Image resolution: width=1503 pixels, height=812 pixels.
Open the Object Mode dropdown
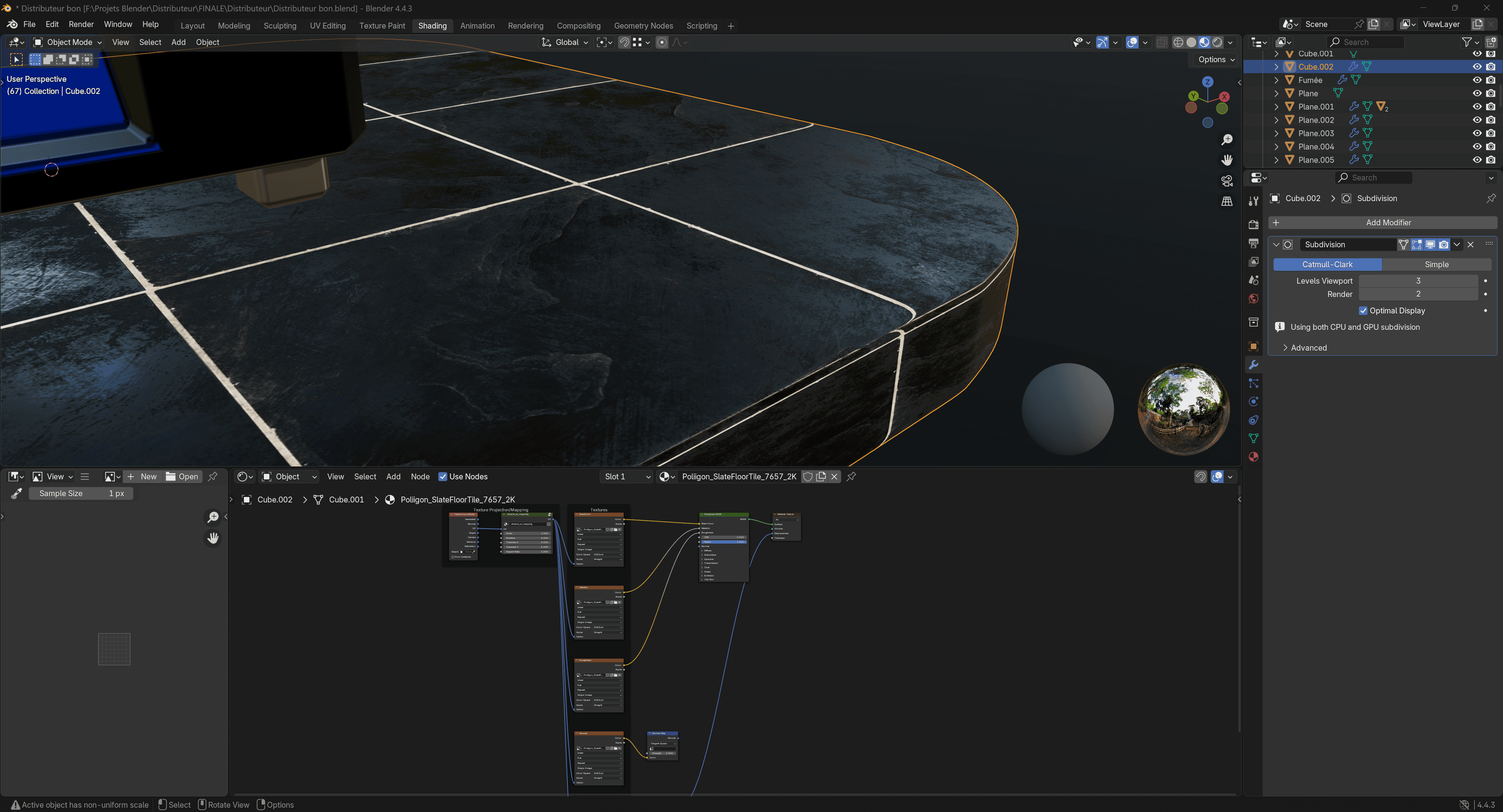(x=67, y=42)
